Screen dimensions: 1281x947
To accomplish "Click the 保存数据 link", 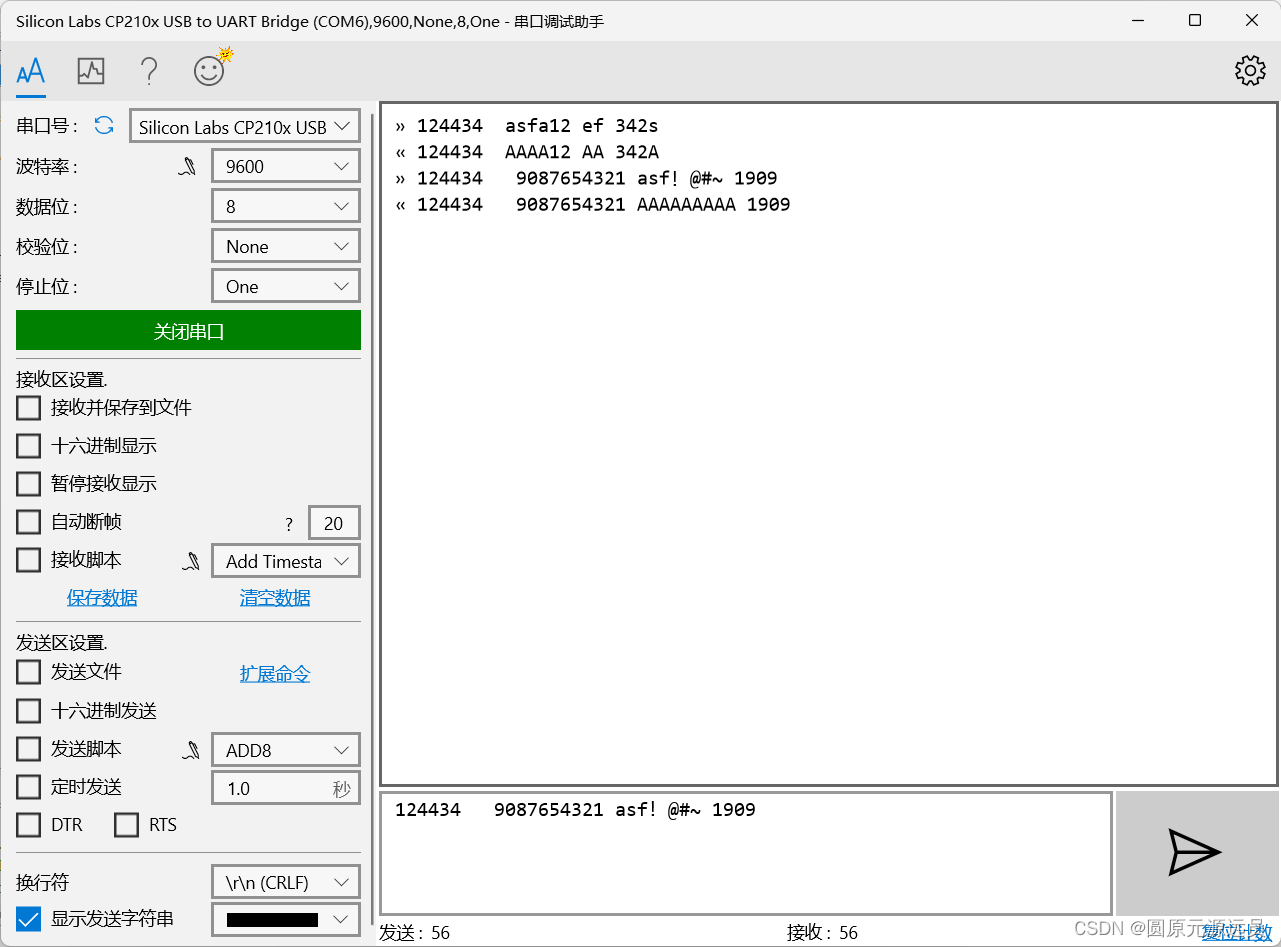I will point(102,598).
